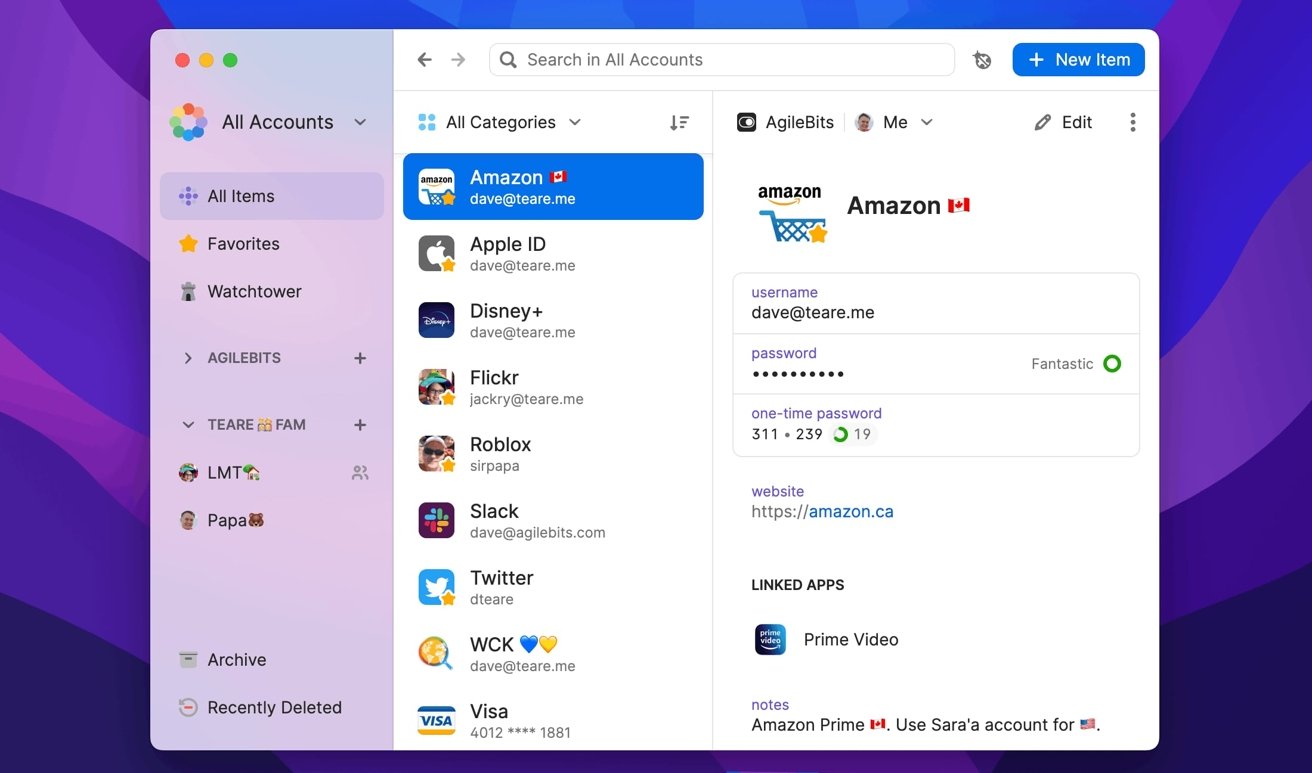Change the item list sort order
1312x773 pixels.
(x=679, y=122)
